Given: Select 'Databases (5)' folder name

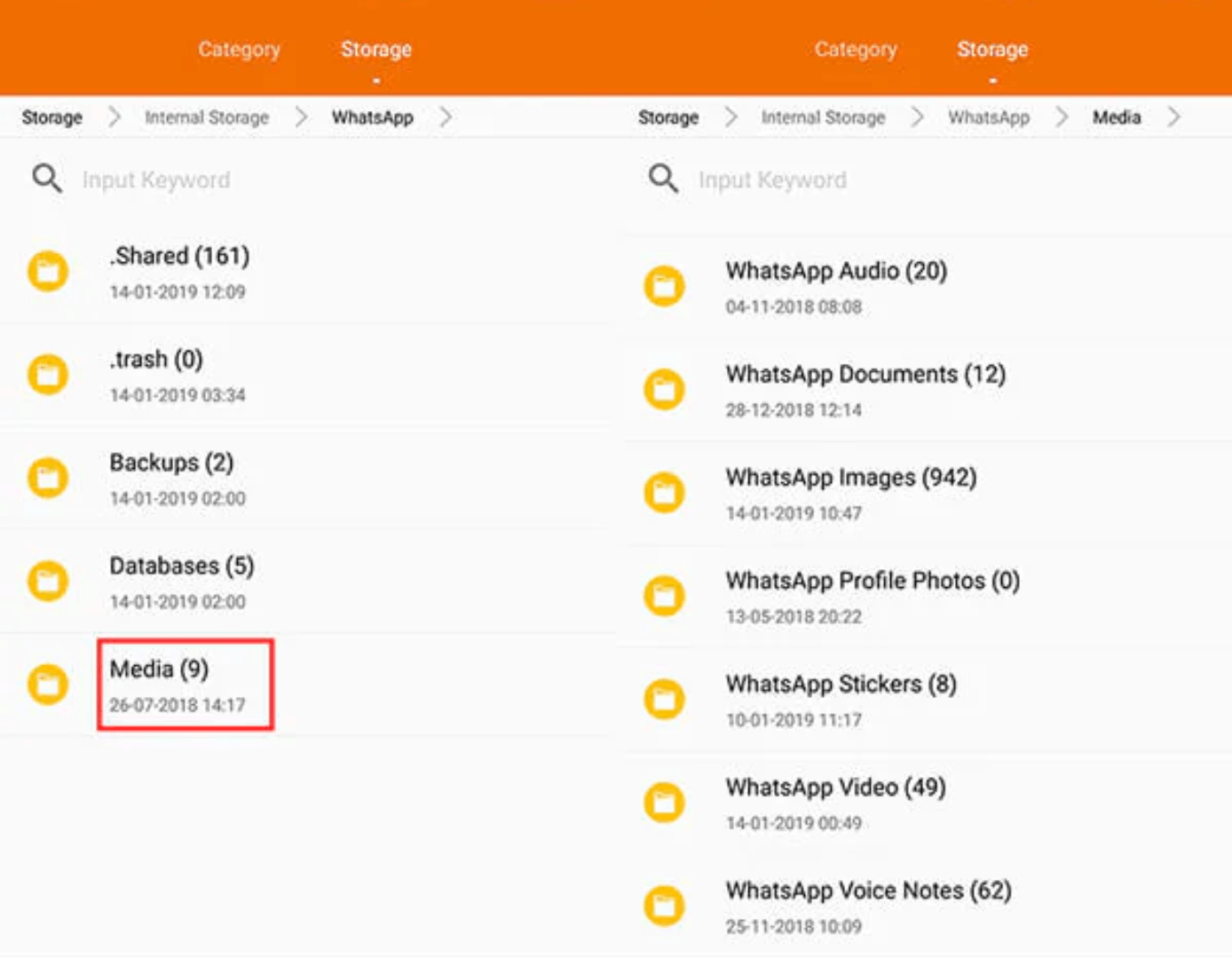Looking at the screenshot, I should pos(182,566).
